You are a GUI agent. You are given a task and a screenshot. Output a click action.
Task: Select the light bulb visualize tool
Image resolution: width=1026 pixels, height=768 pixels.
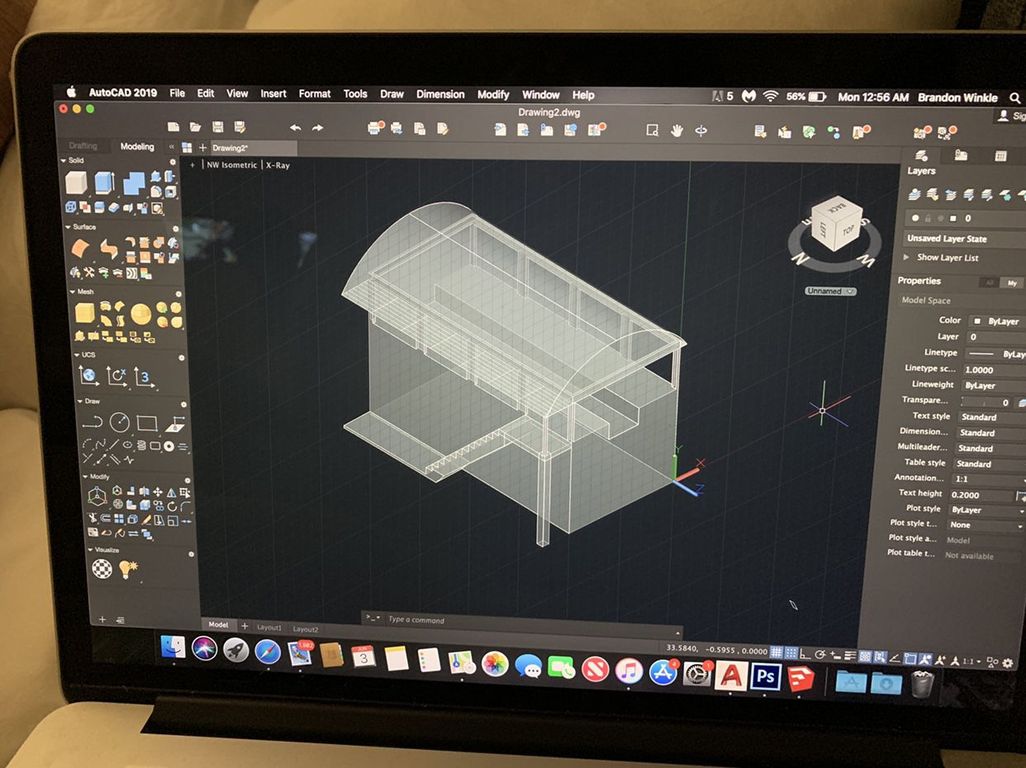pyautogui.click(x=127, y=568)
